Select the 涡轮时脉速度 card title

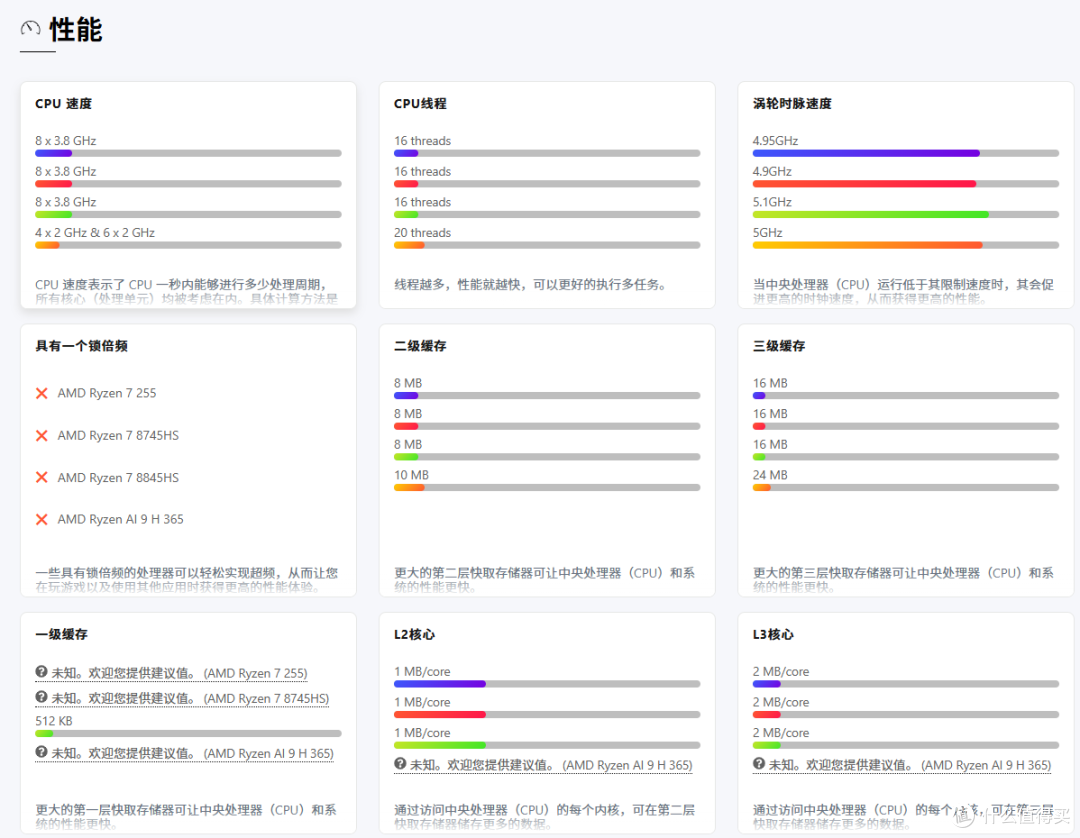792,104
